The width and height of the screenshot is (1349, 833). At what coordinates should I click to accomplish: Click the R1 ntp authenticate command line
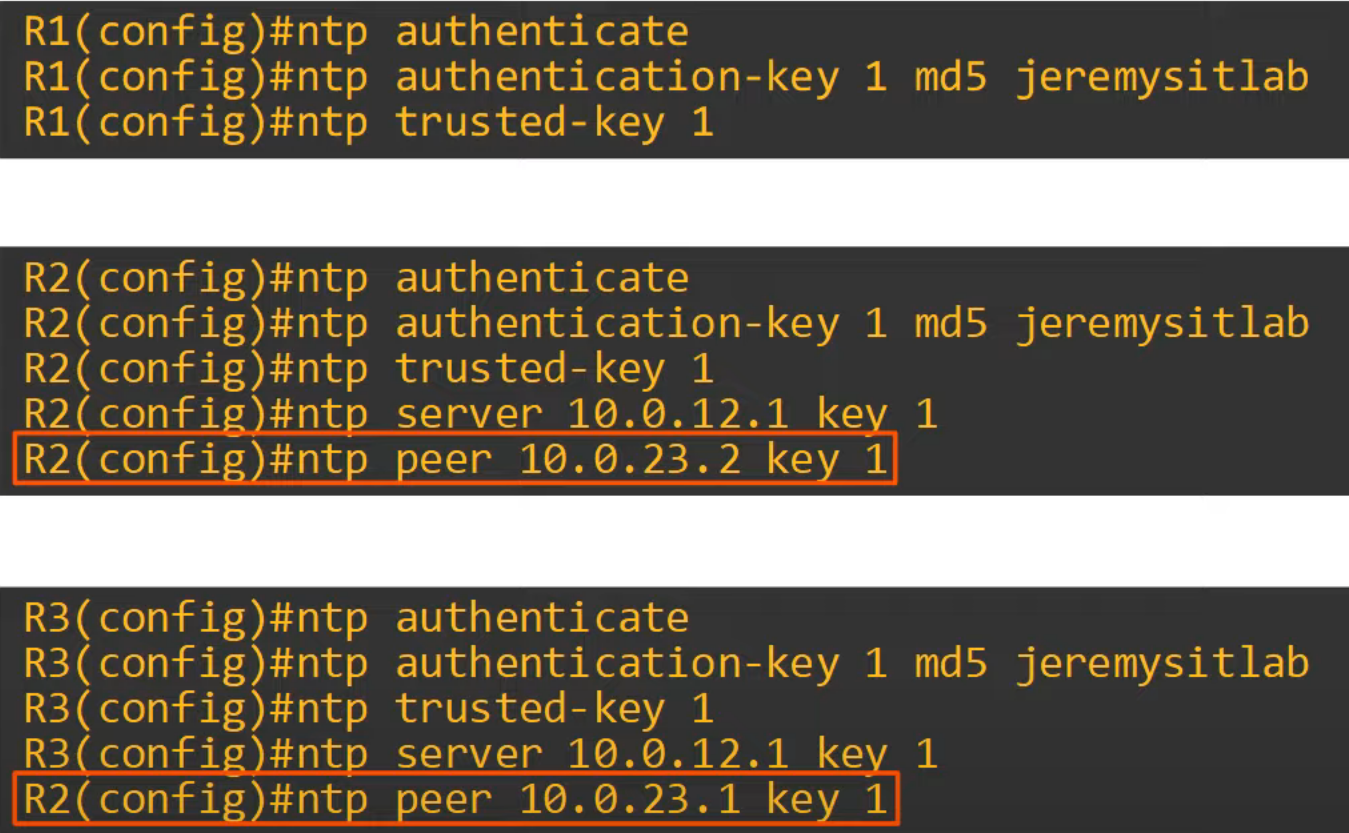point(356,32)
